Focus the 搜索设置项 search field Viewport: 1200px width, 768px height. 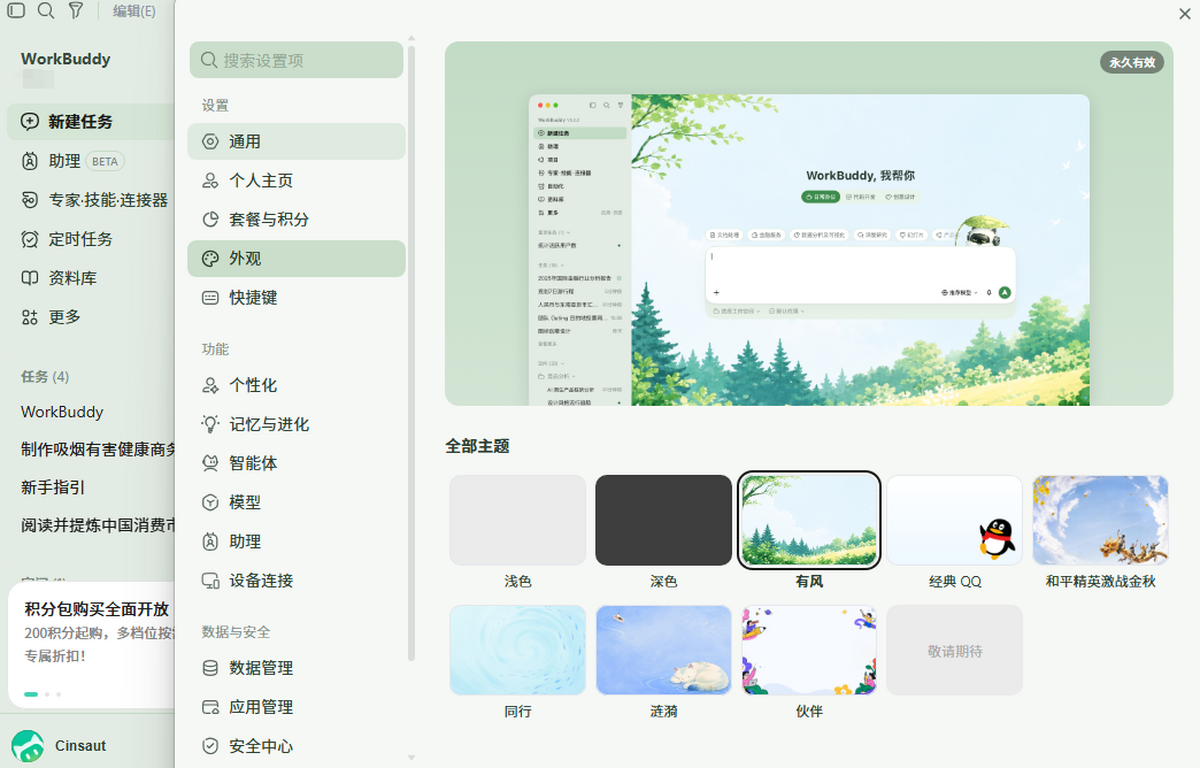pyautogui.click(x=297, y=60)
